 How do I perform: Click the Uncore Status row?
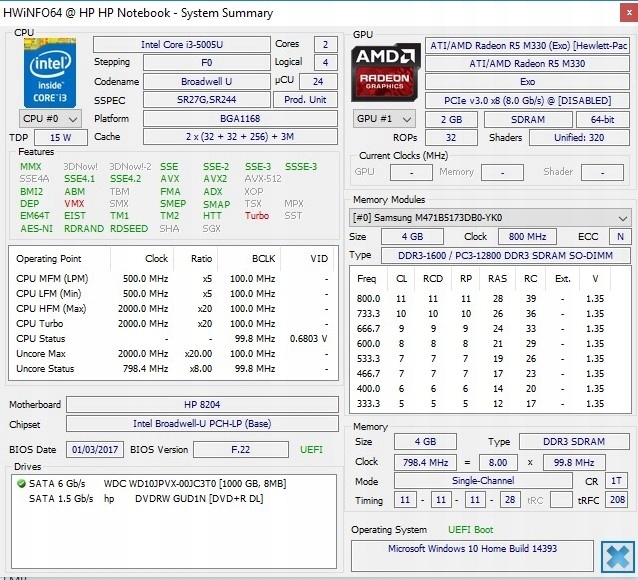pos(173,369)
